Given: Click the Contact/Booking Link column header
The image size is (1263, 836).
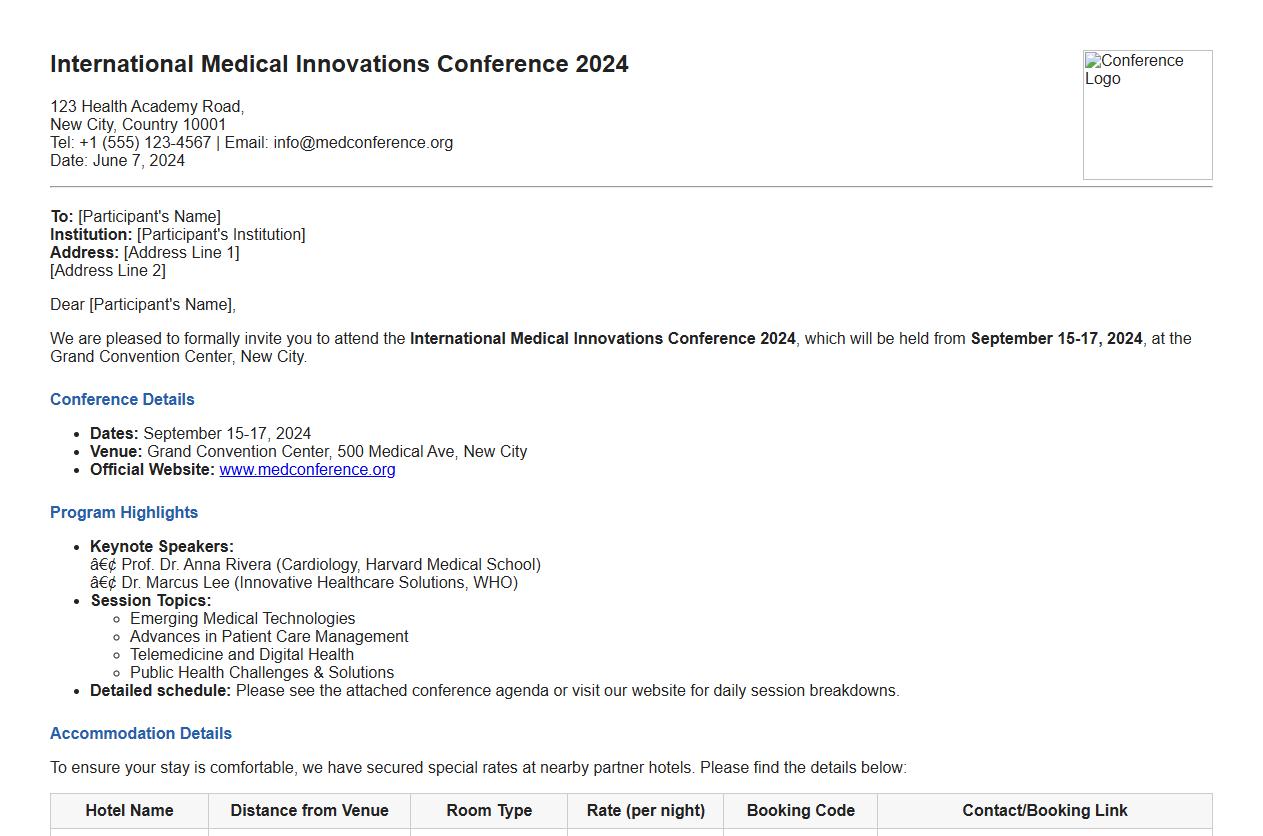Looking at the screenshot, I should pyautogui.click(x=1045, y=811).
